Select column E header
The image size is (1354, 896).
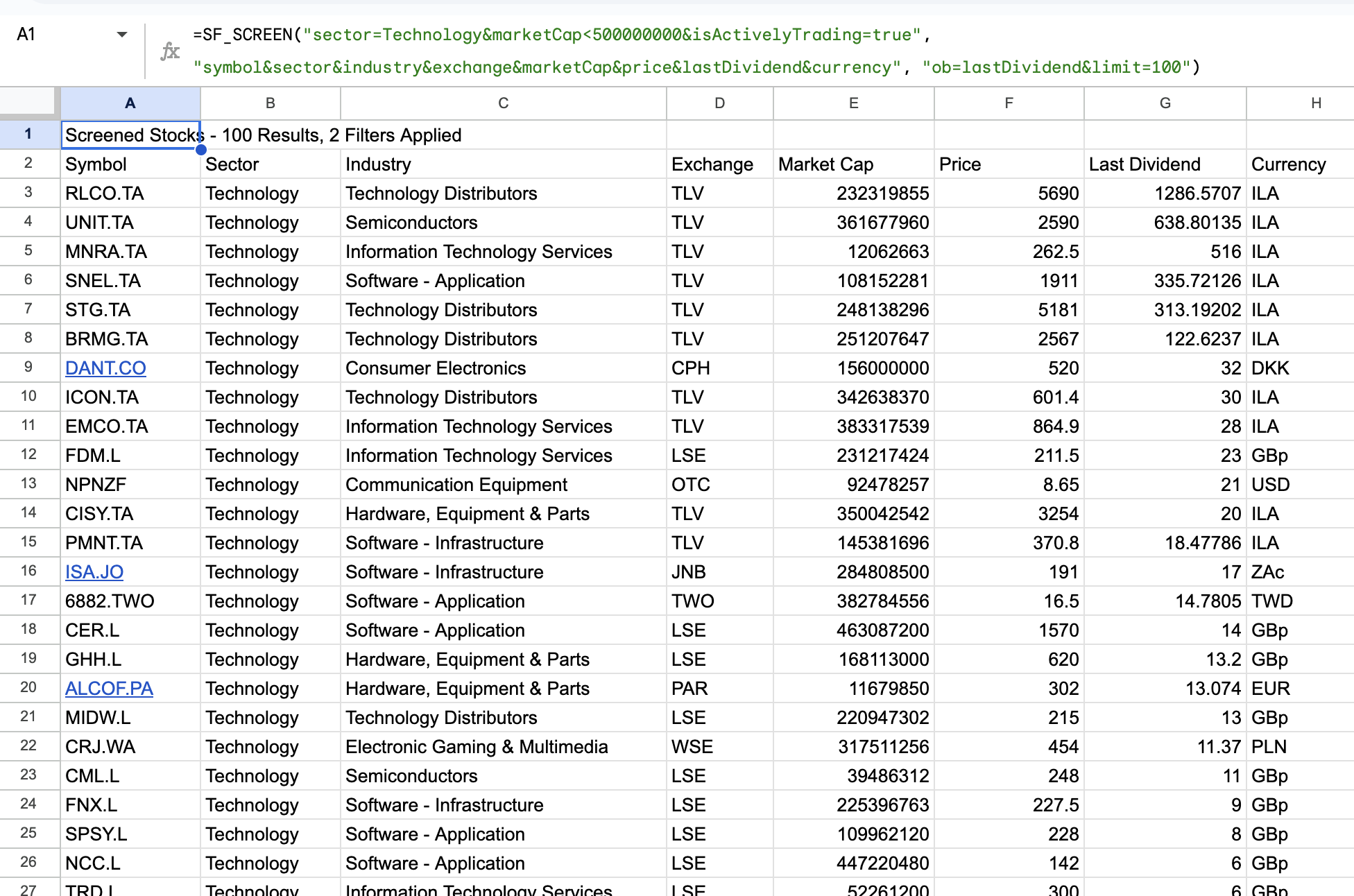[854, 103]
